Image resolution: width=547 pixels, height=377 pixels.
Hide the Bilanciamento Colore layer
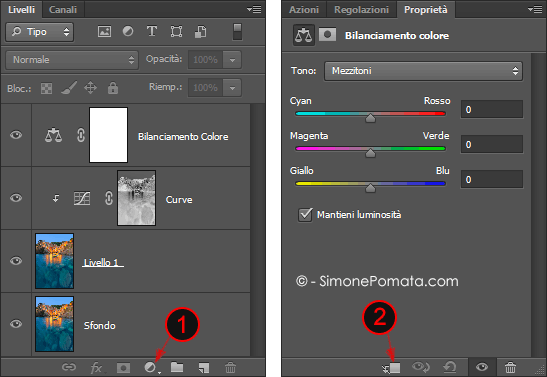(x=16, y=135)
